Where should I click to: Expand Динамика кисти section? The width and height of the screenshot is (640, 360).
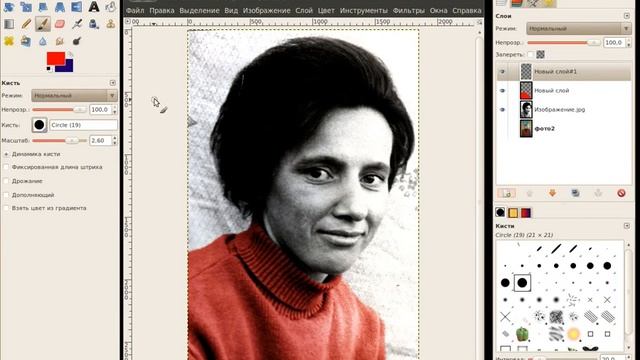(6, 154)
